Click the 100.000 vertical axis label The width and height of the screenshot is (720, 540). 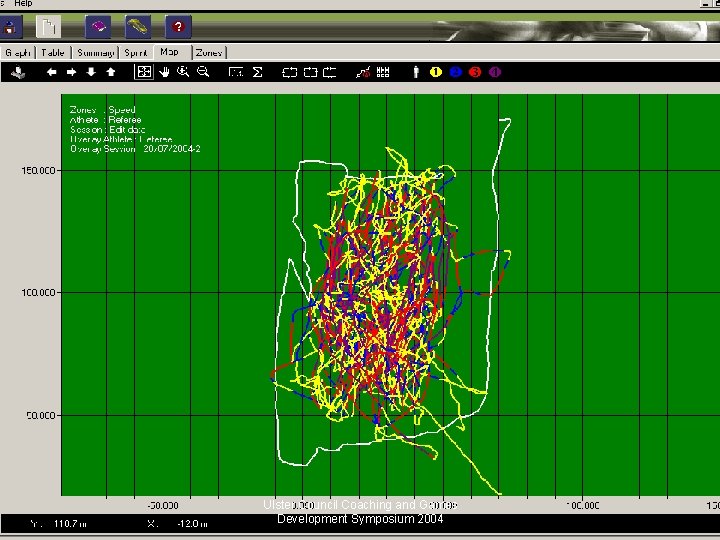pos(38,292)
